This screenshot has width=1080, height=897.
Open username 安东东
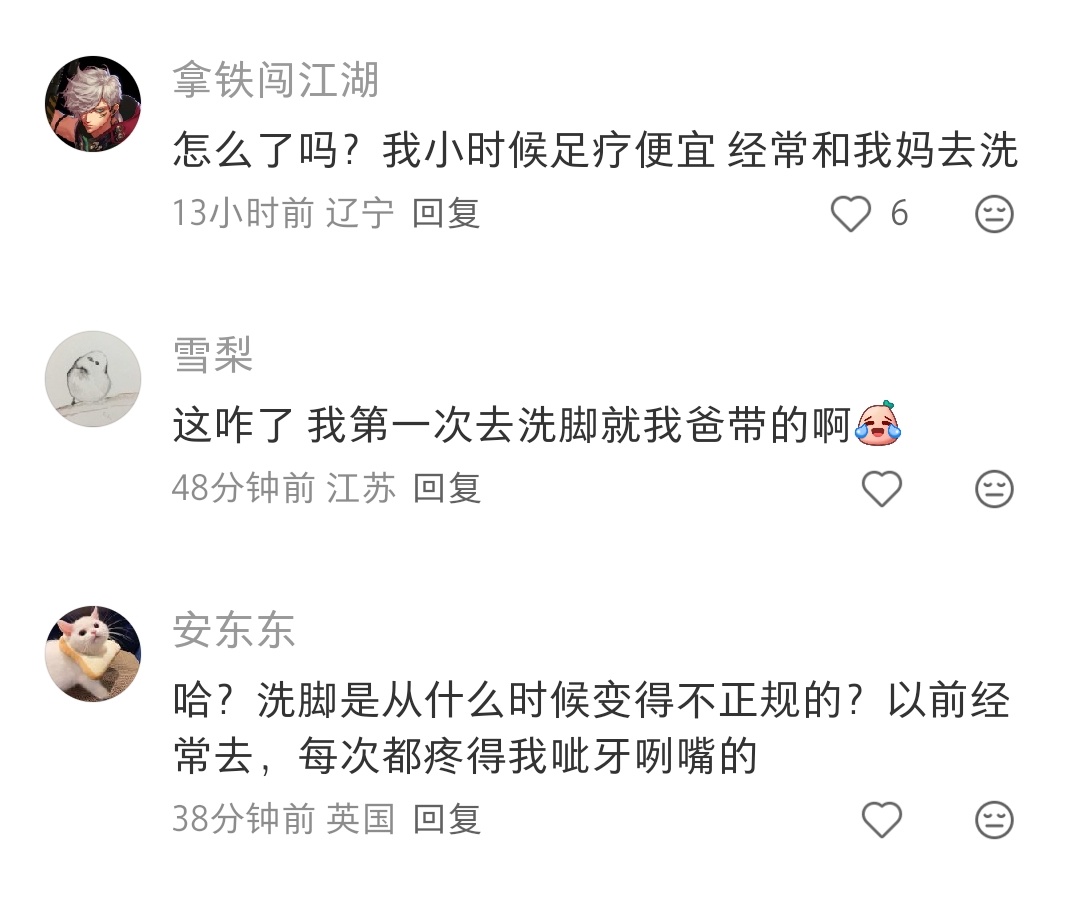(233, 630)
